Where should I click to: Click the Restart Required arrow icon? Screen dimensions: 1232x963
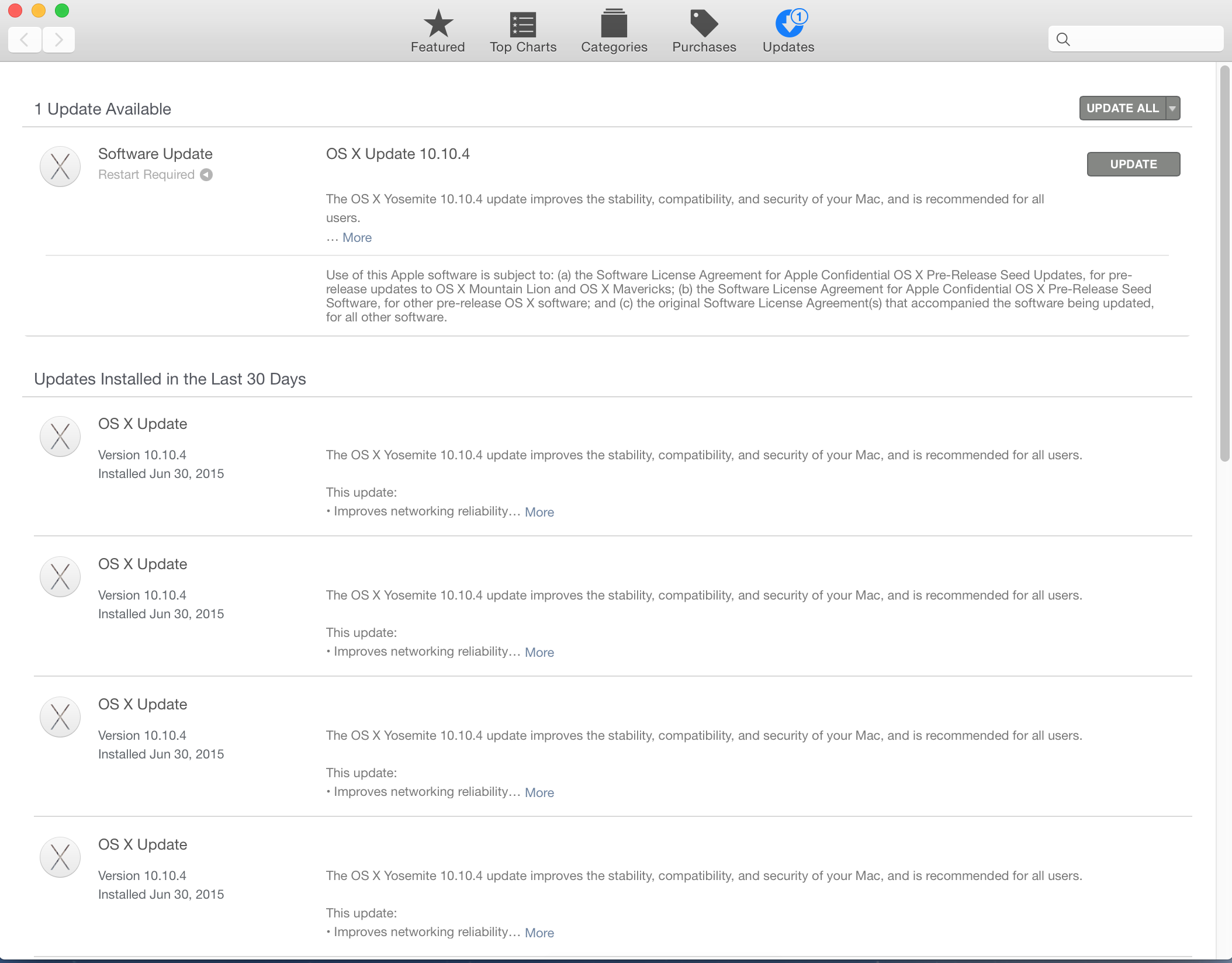pyautogui.click(x=206, y=175)
